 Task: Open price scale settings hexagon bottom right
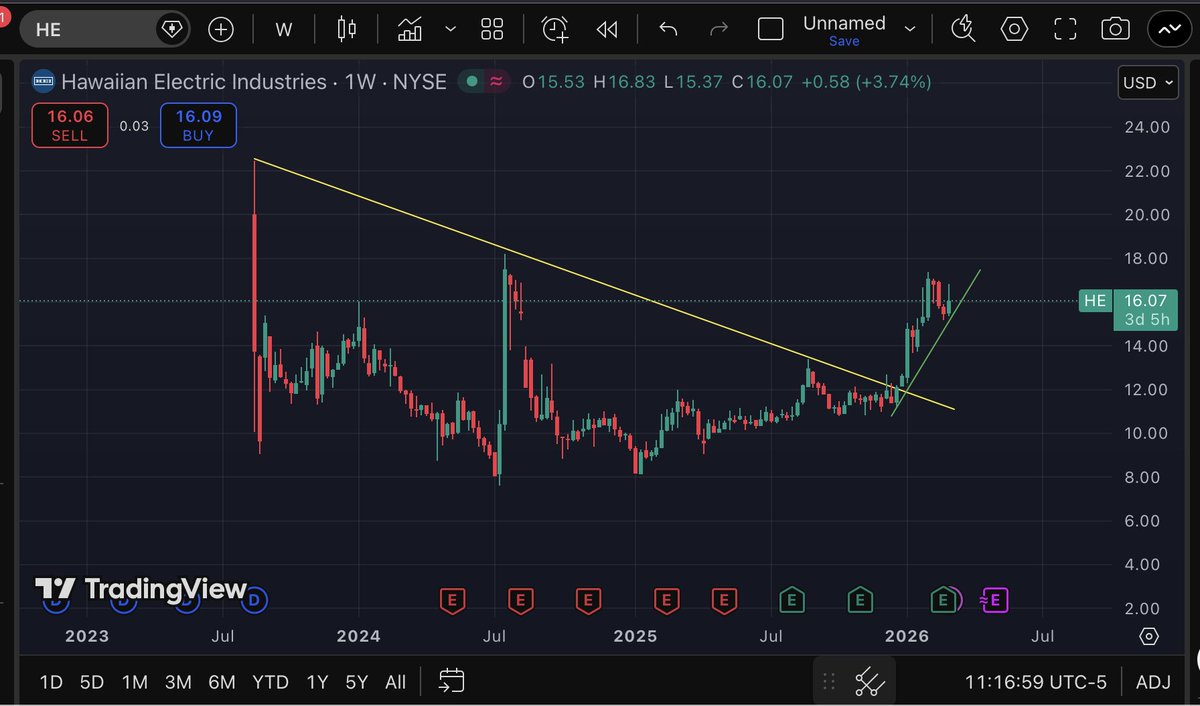(1149, 636)
